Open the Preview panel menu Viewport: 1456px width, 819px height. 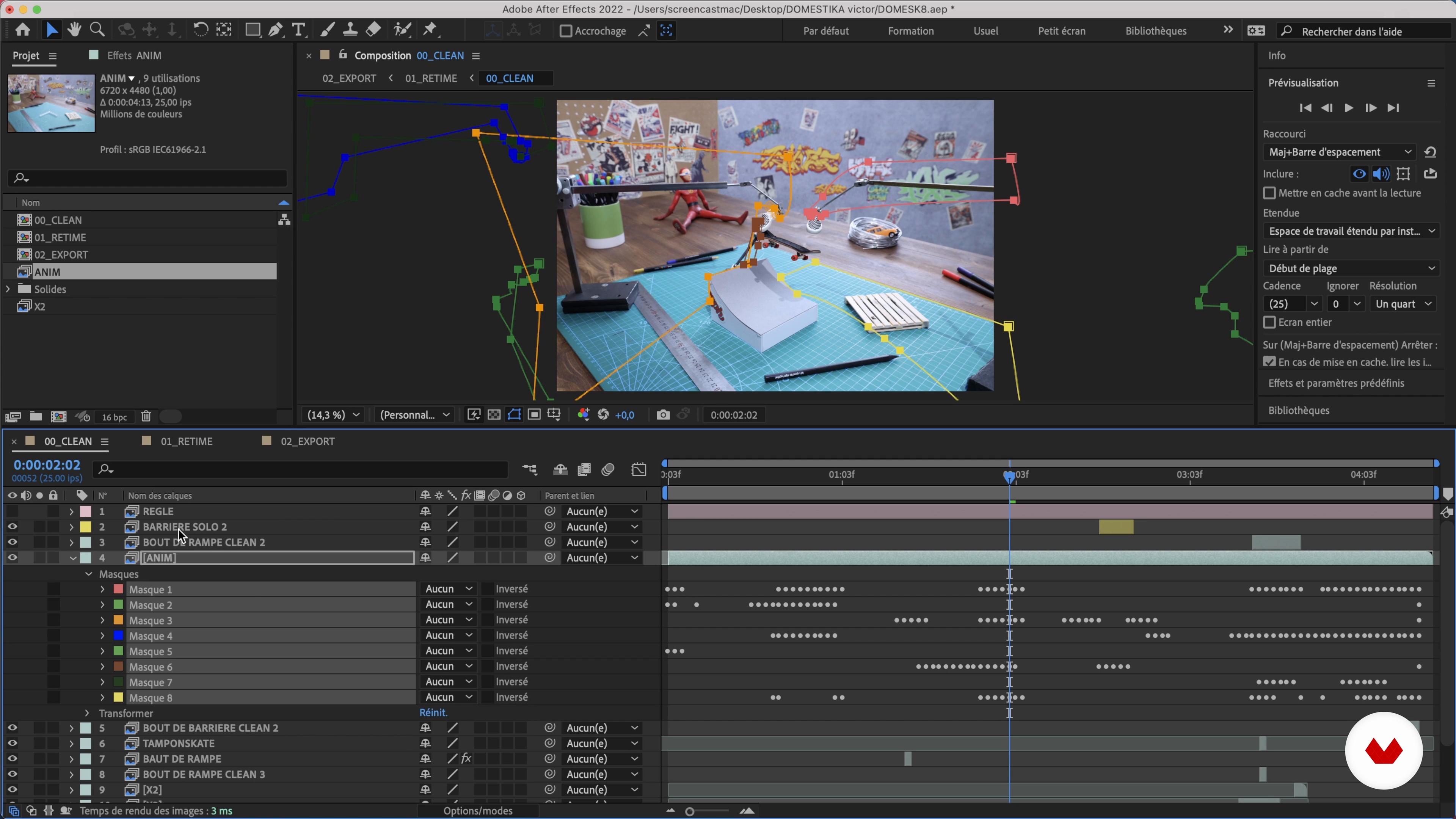(x=1431, y=83)
